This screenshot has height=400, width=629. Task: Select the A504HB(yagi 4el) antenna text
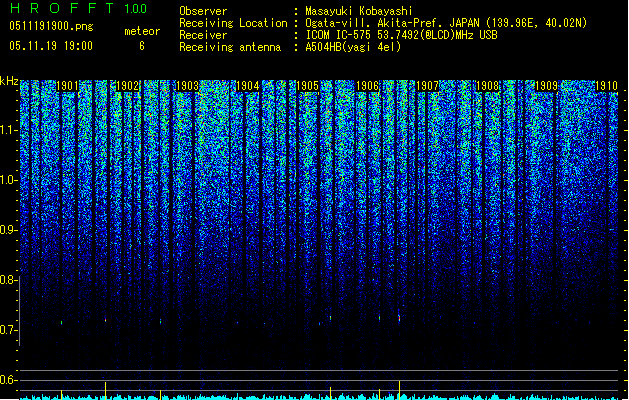[353, 47]
